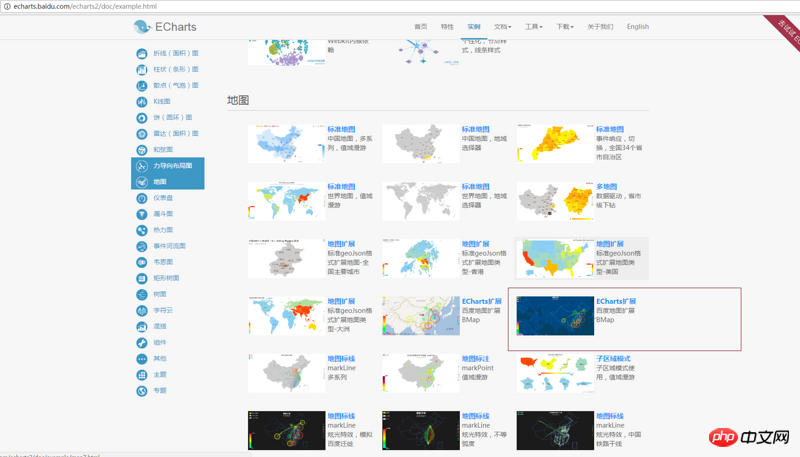
Task: Expand the 下载 dropdown in the navbar
Action: [x=565, y=27]
